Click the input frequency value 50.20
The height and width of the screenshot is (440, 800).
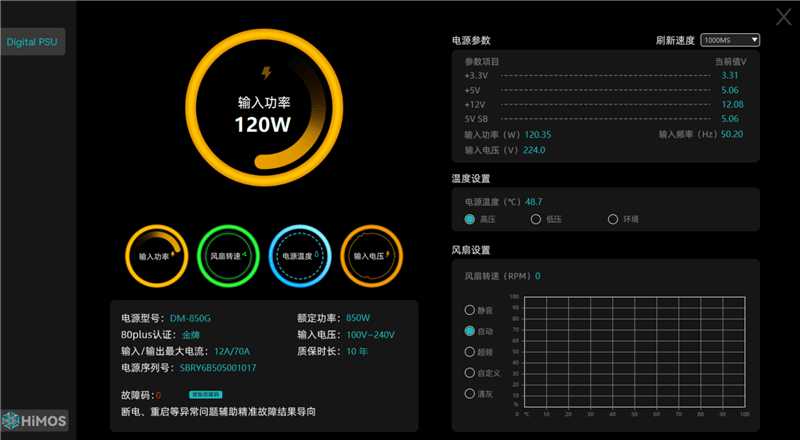coord(732,134)
